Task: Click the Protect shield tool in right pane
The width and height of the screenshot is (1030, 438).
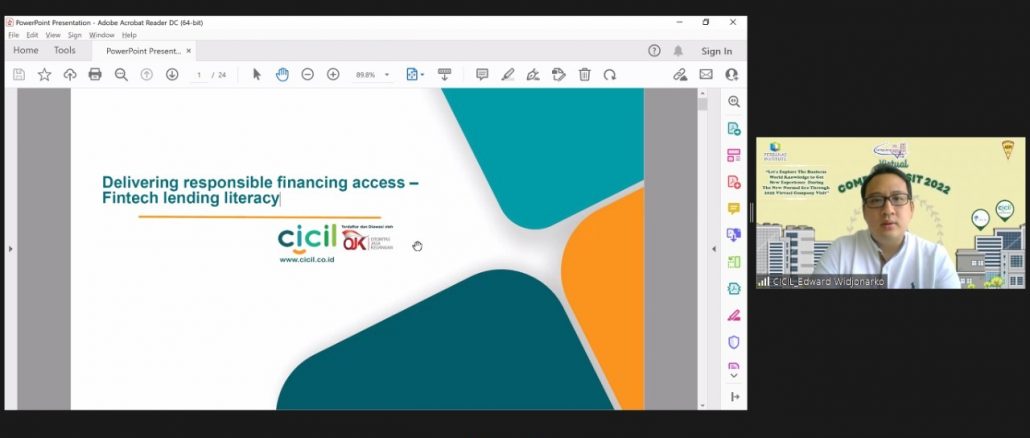Action: click(x=734, y=342)
